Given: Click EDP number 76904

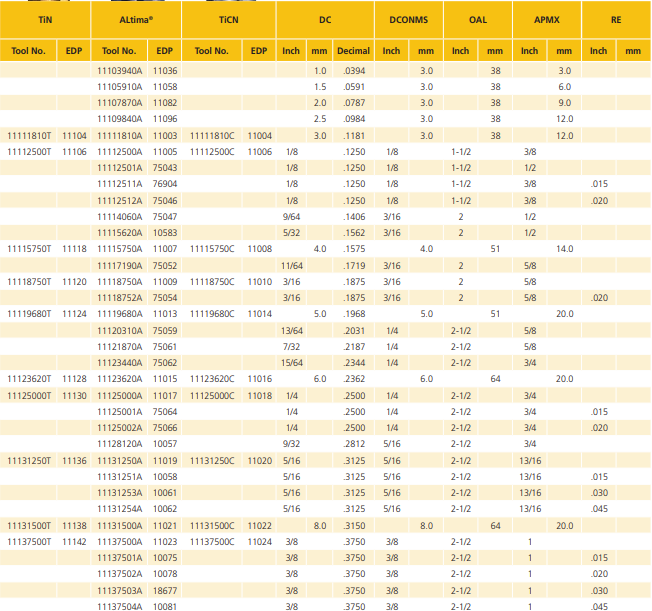Looking at the screenshot, I should coord(165,184).
